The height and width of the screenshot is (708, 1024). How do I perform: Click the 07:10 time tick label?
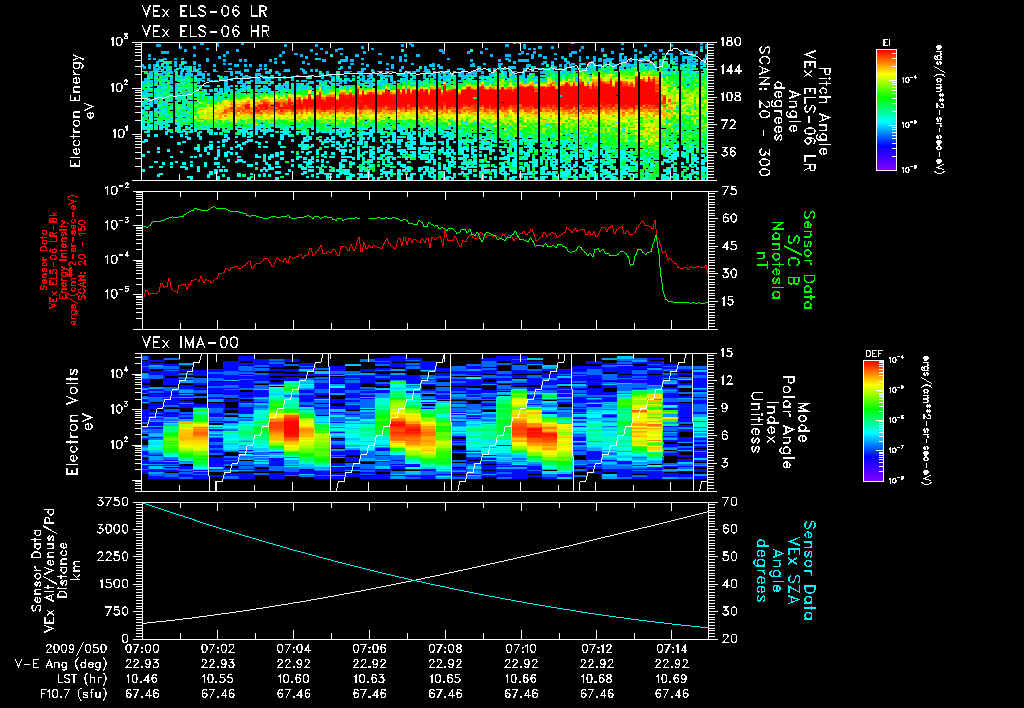pos(520,649)
